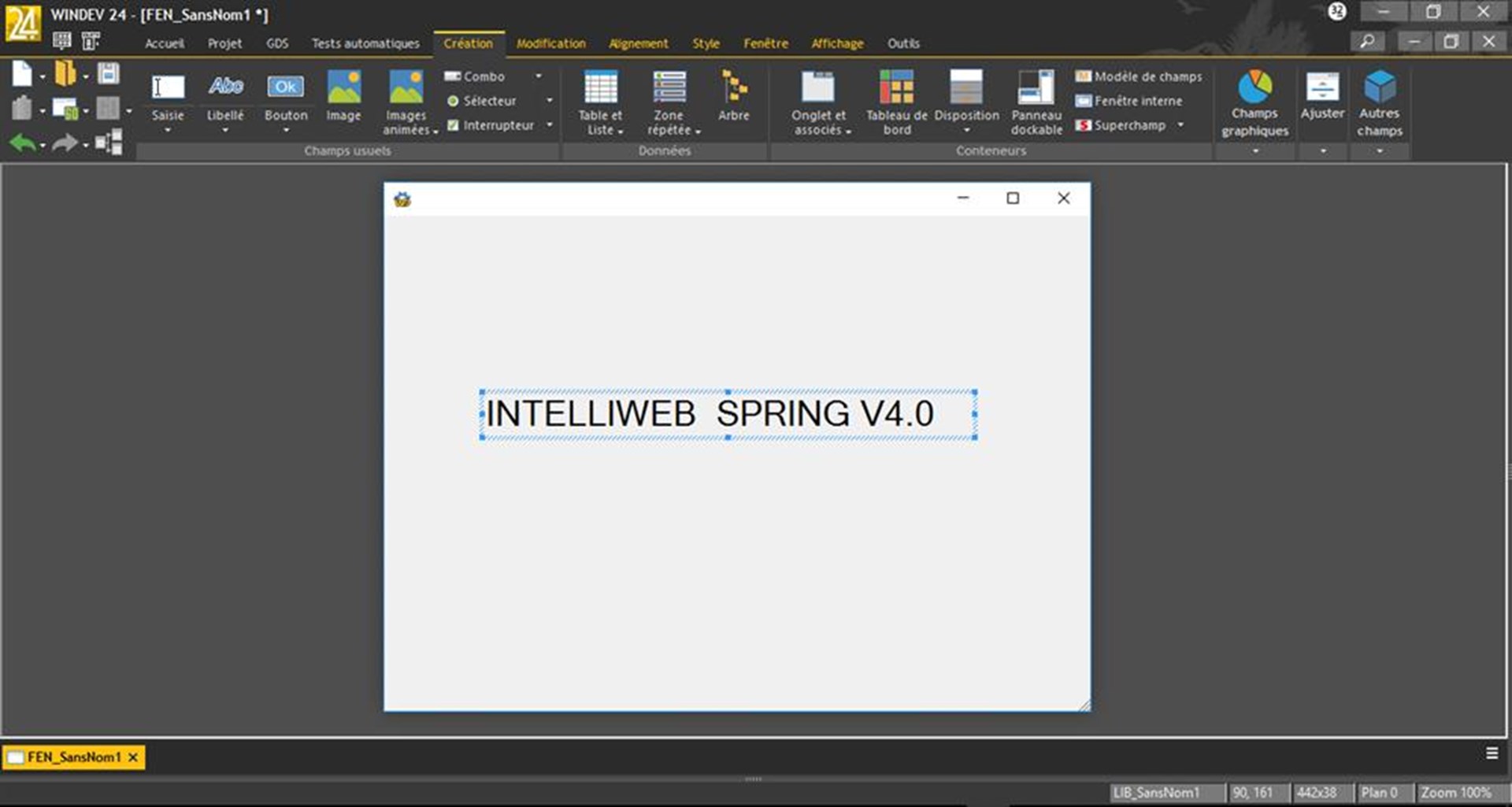Expand the Interrupteur dropdown arrow
This screenshot has height=807, width=1512.
[x=550, y=124]
